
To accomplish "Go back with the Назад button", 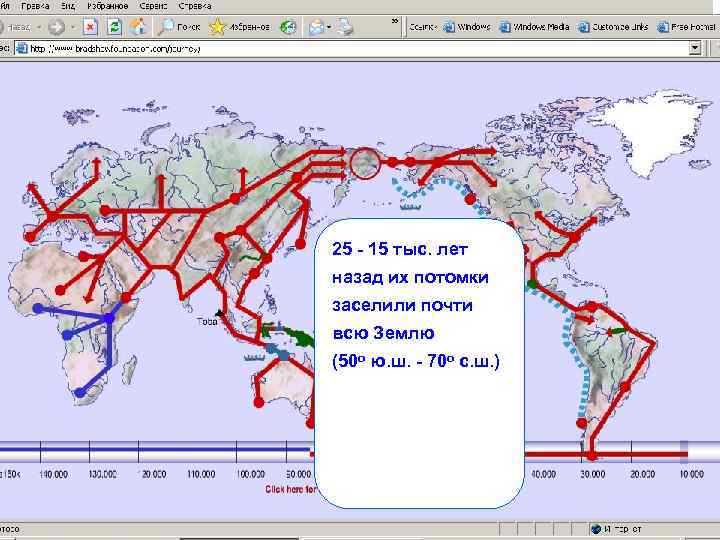I will pos(15,27).
